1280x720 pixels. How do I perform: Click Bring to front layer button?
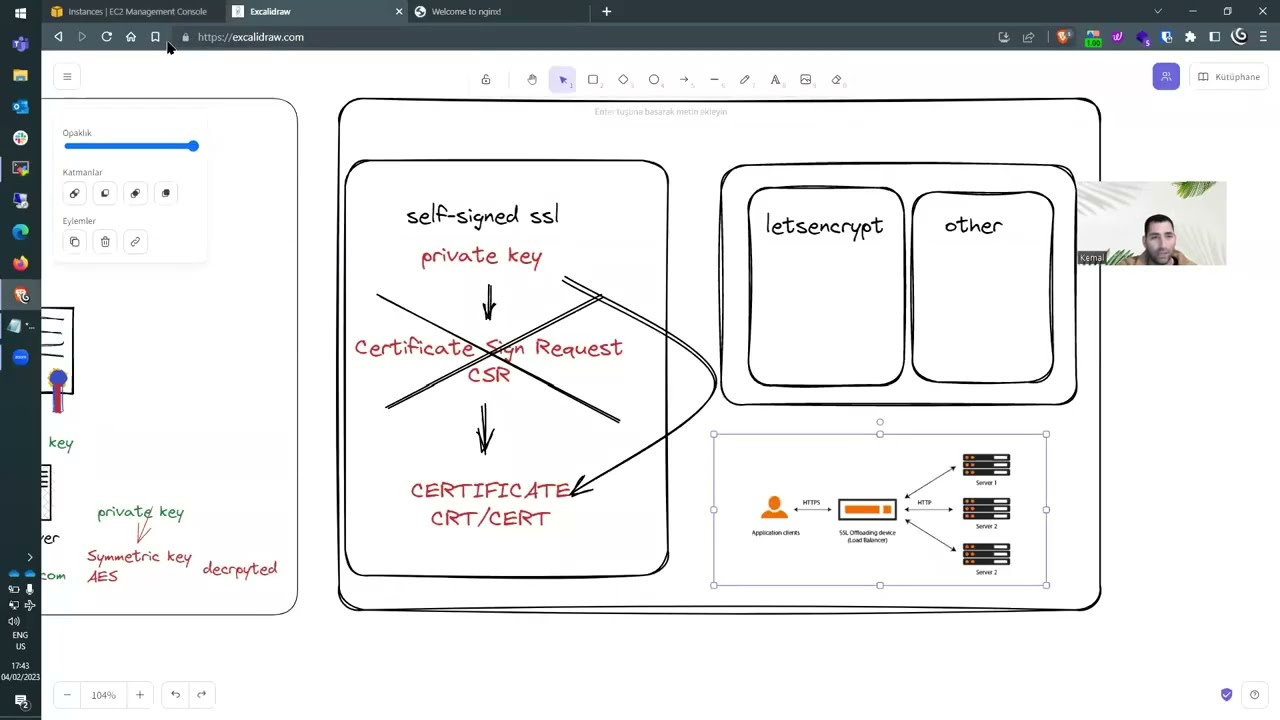(166, 193)
